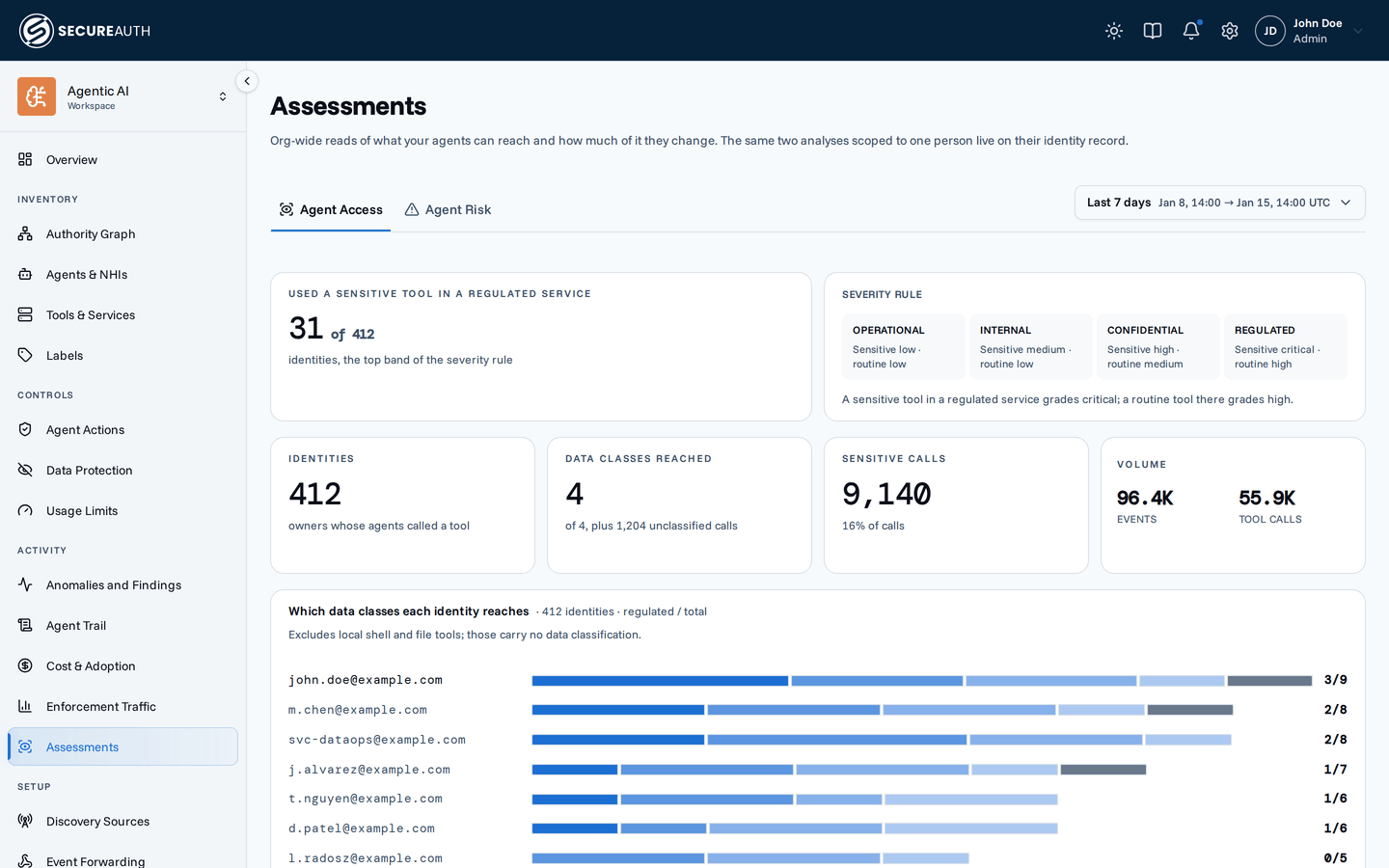This screenshot has height=868, width=1389.
Task: Collapse the sidebar with the chevron button
Action: [247, 81]
